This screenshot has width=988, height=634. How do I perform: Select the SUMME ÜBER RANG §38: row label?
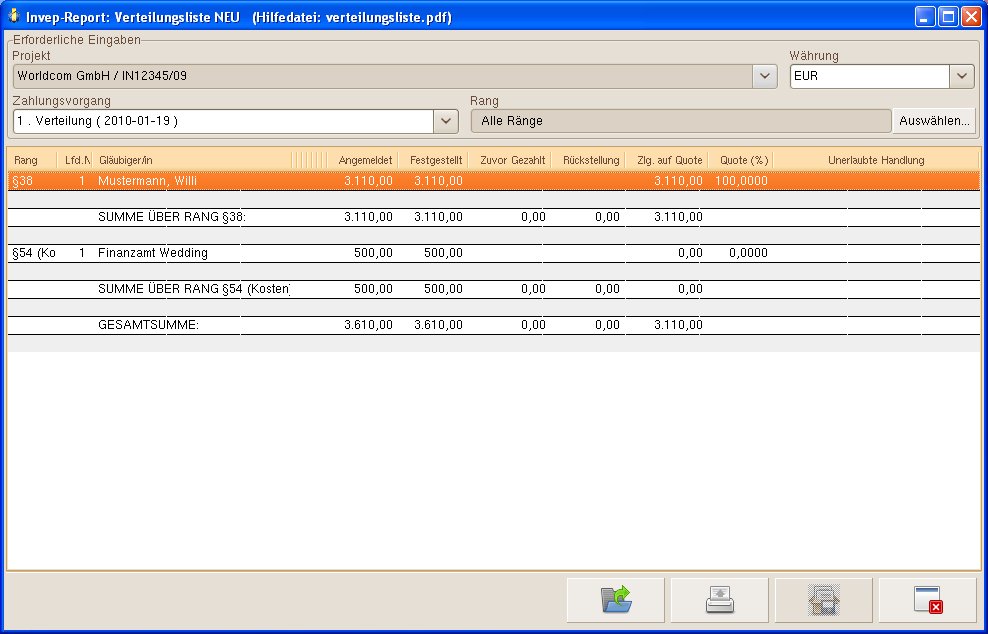point(171,217)
